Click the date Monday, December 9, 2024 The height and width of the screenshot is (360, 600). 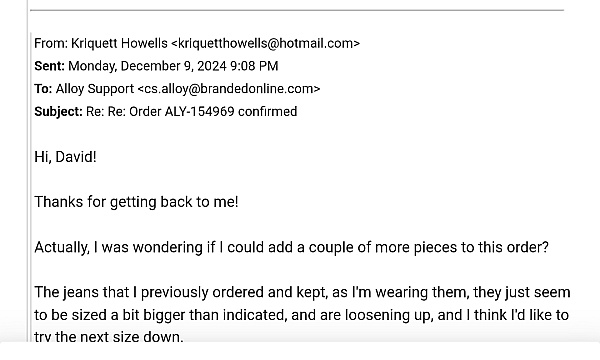pos(147,66)
